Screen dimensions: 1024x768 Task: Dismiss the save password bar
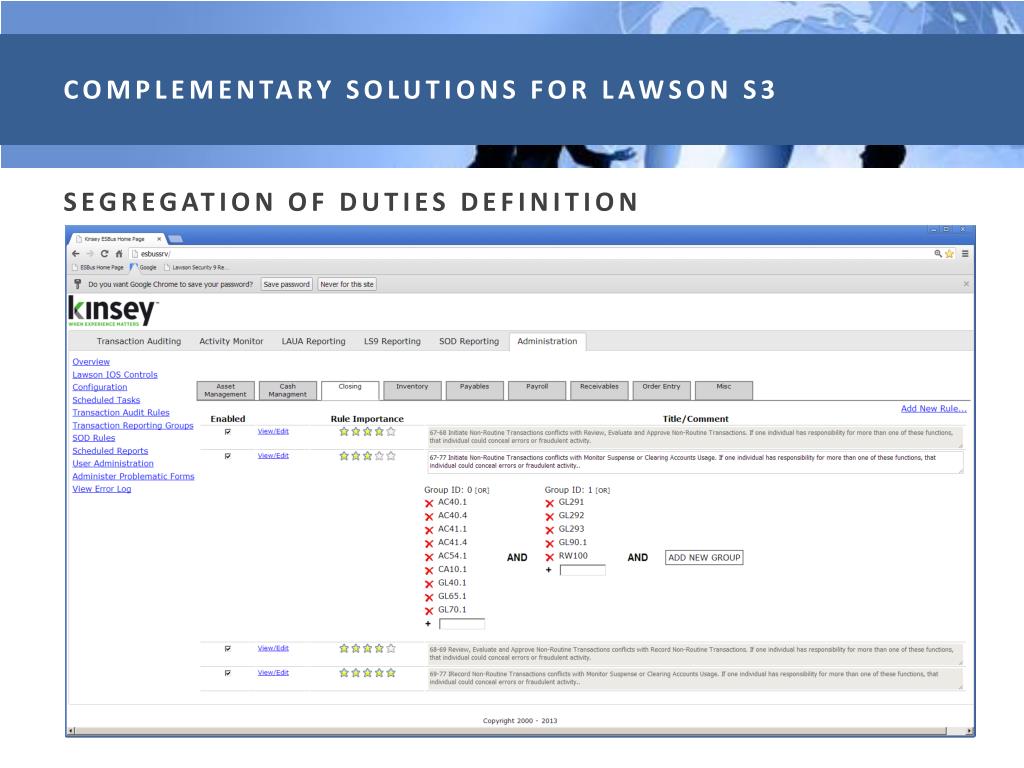tap(966, 284)
